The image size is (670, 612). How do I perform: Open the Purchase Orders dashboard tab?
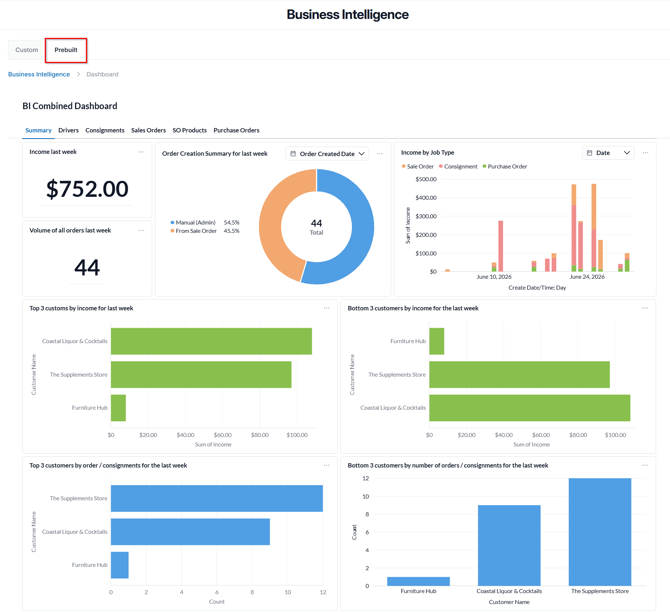236,130
